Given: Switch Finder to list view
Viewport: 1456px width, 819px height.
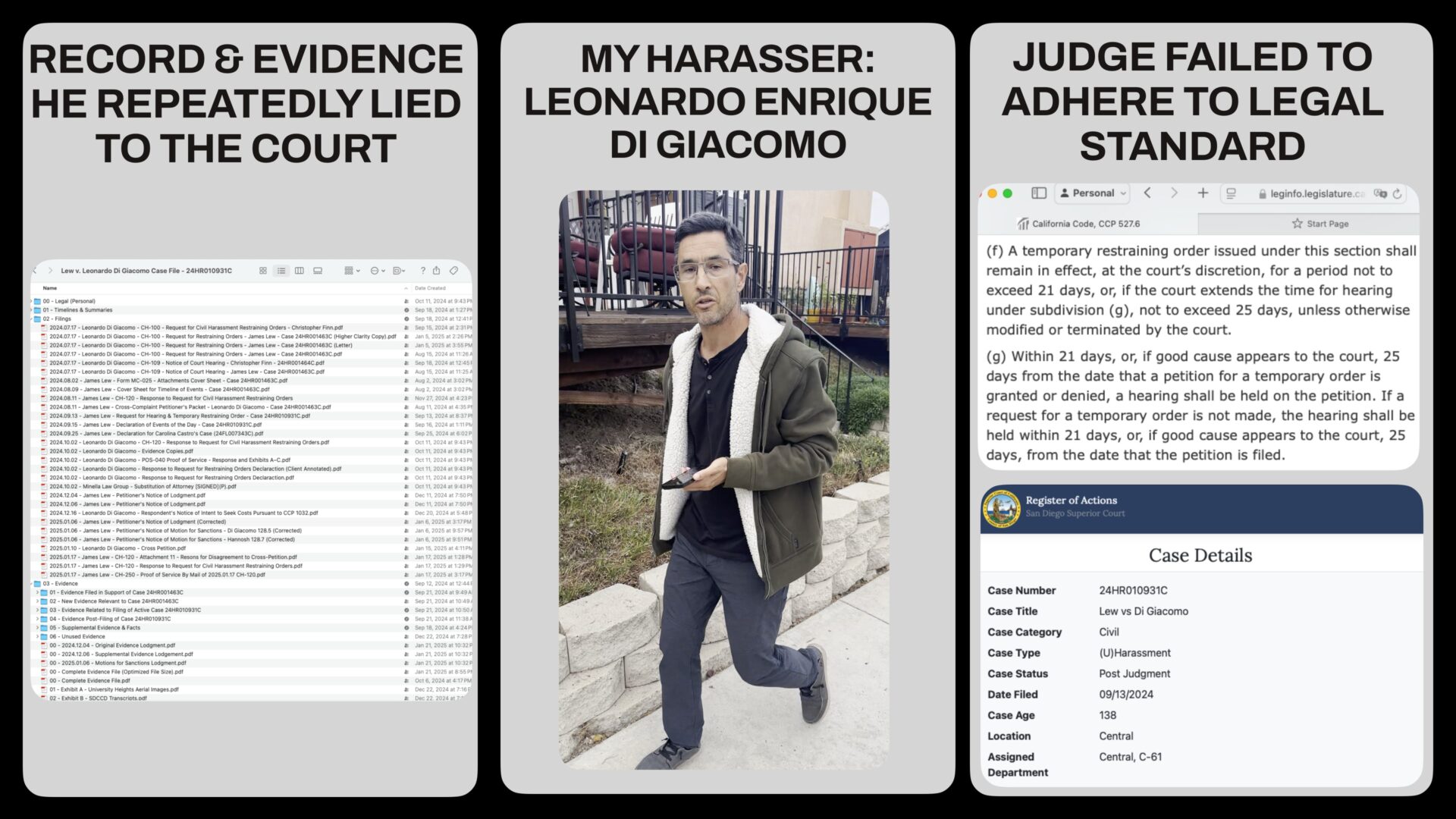Looking at the screenshot, I should (281, 271).
